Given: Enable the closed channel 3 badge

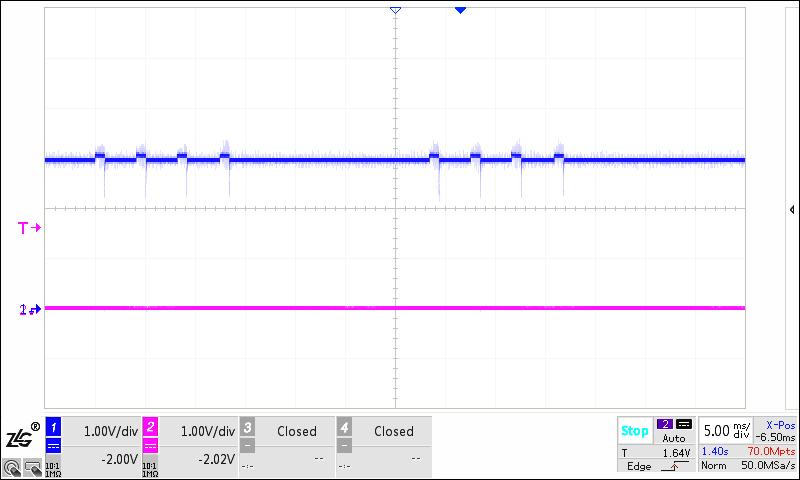Looking at the screenshot, I should click(x=247, y=427).
